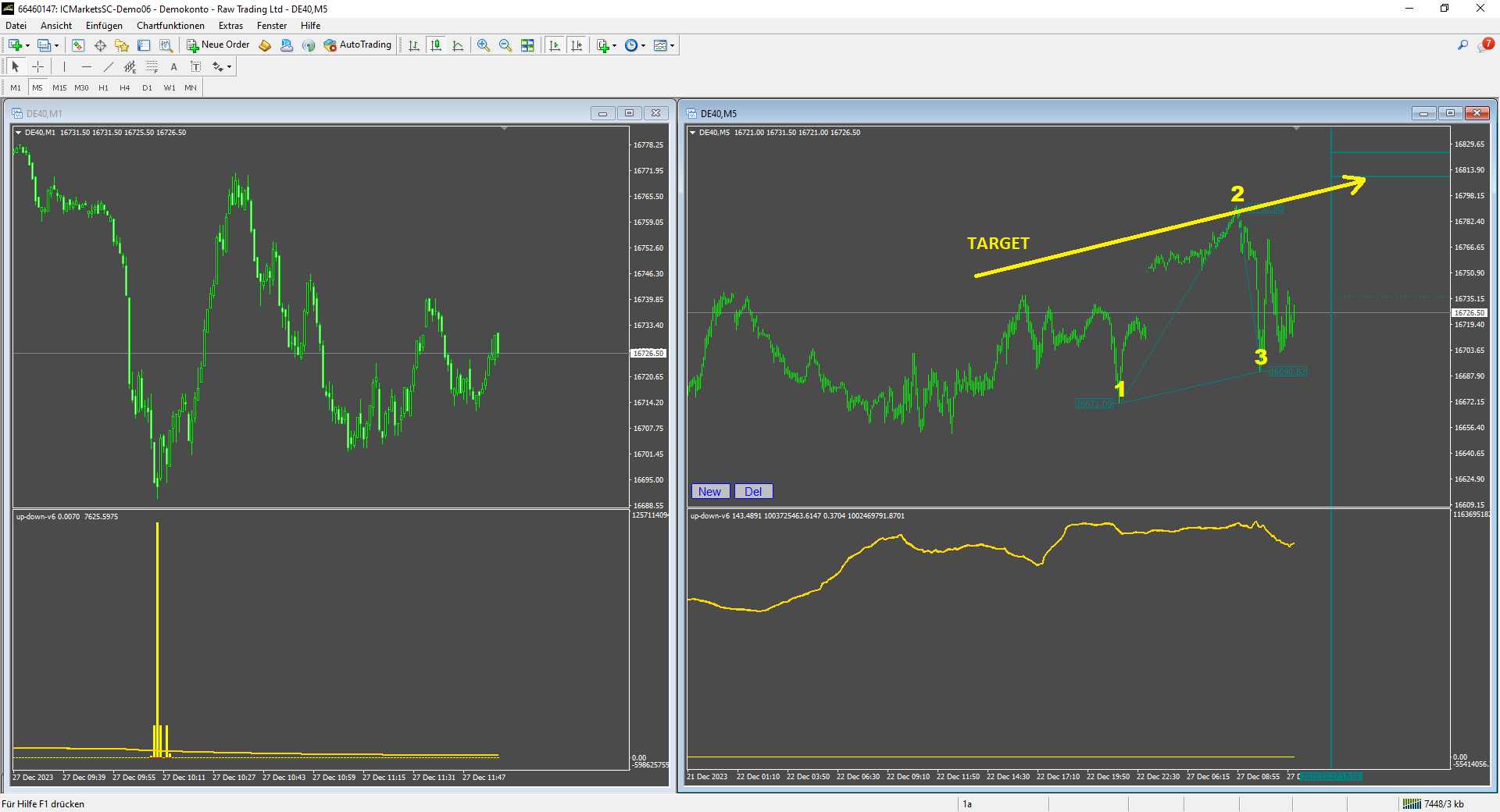This screenshot has width=1500, height=812.
Task: Zoom in on the chart
Action: [x=484, y=45]
